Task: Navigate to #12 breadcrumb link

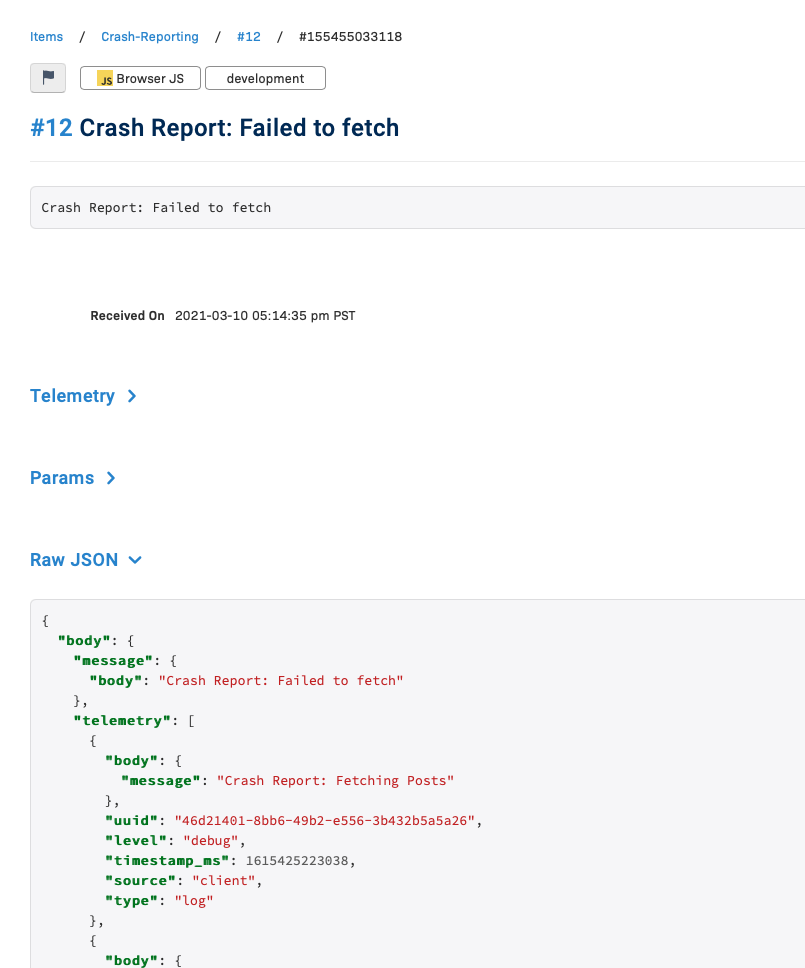Action: click(x=249, y=36)
